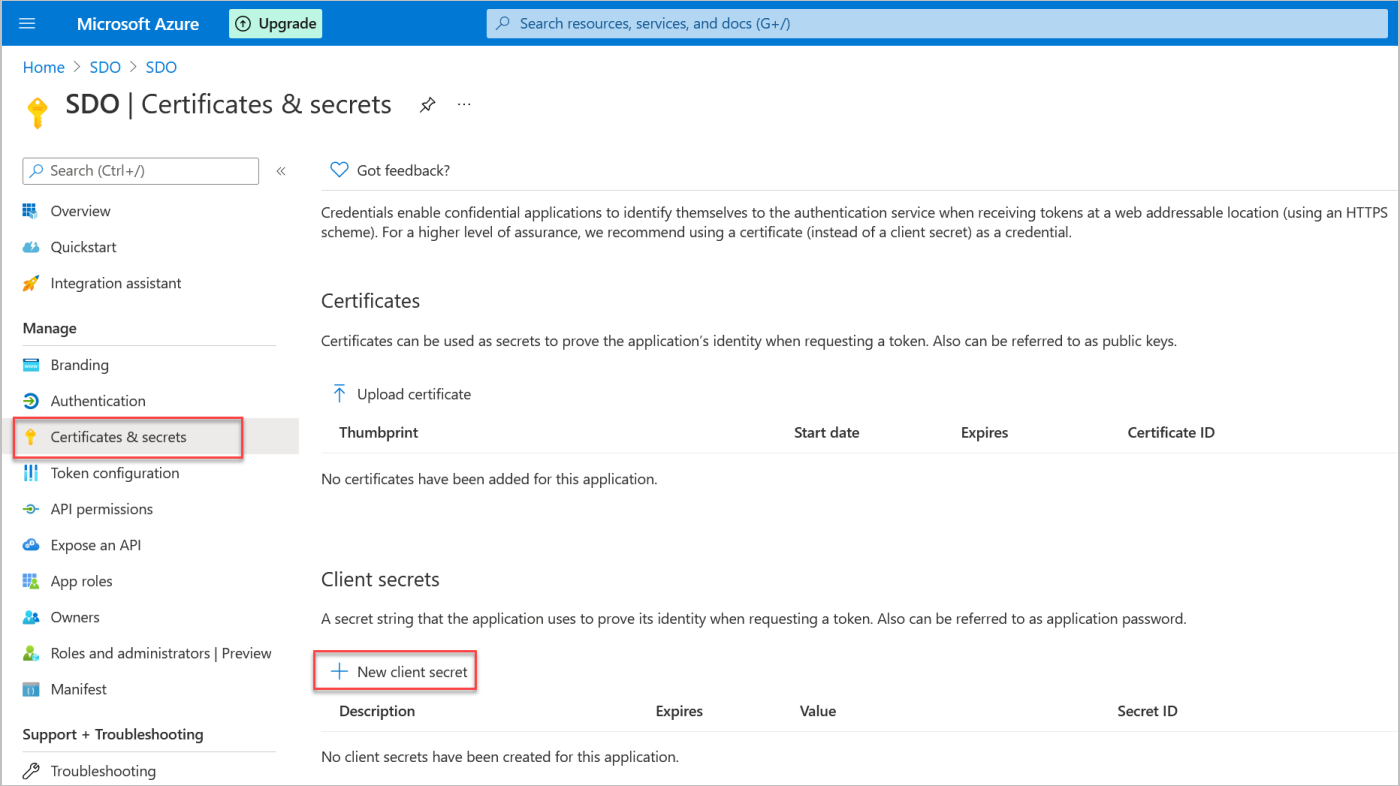The image size is (1400, 786).
Task: Click the Upgrade arrow icon
Action: click(243, 23)
